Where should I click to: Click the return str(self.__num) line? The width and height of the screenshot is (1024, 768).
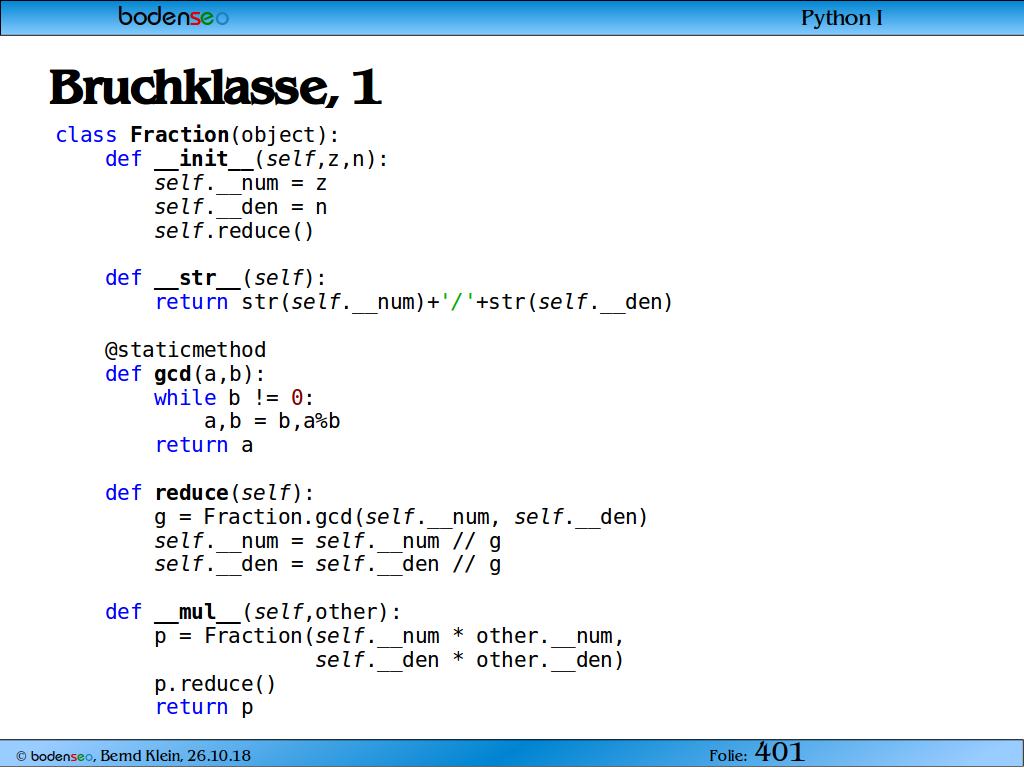pos(413,302)
